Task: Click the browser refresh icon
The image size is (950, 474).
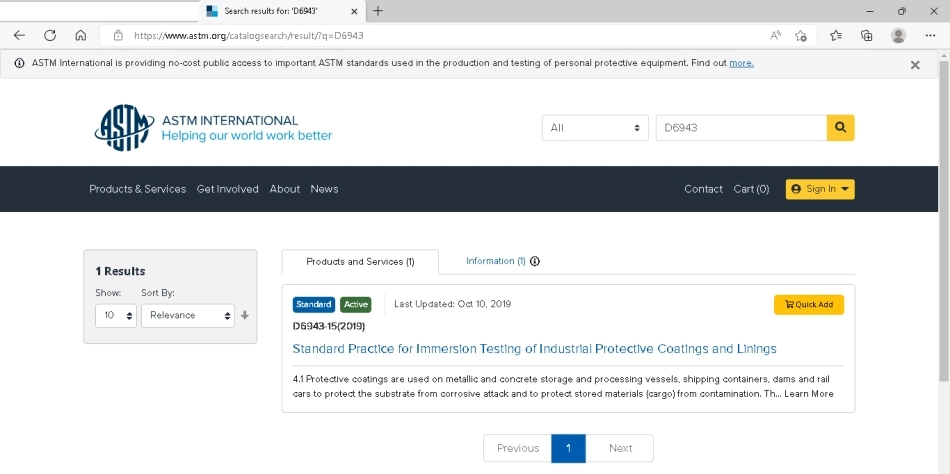Action: coord(50,35)
